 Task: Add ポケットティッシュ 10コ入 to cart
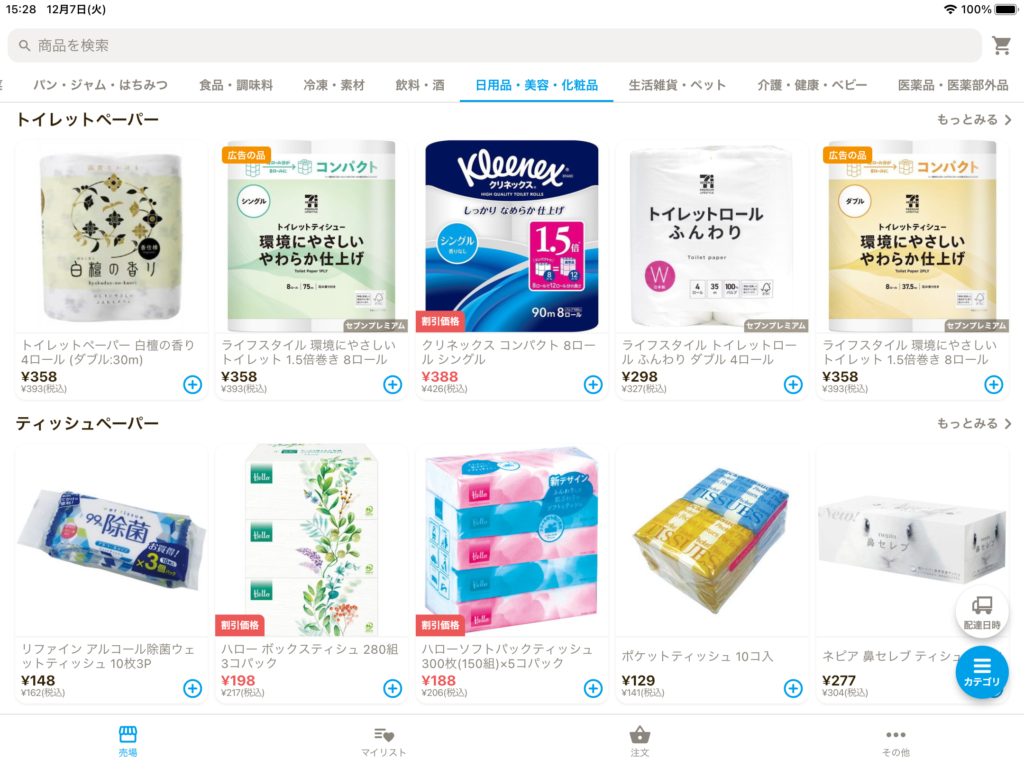pyautogui.click(x=793, y=688)
